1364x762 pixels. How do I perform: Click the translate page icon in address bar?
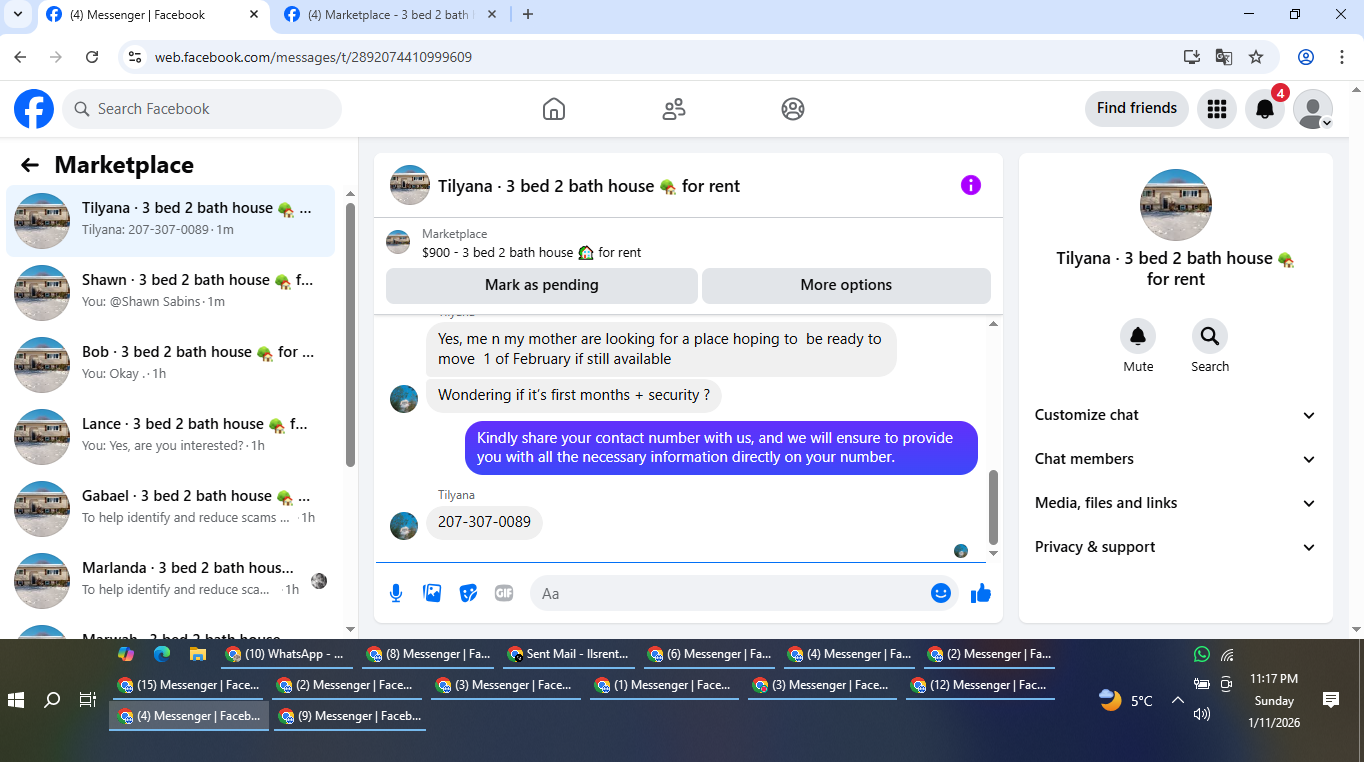tap(1224, 57)
